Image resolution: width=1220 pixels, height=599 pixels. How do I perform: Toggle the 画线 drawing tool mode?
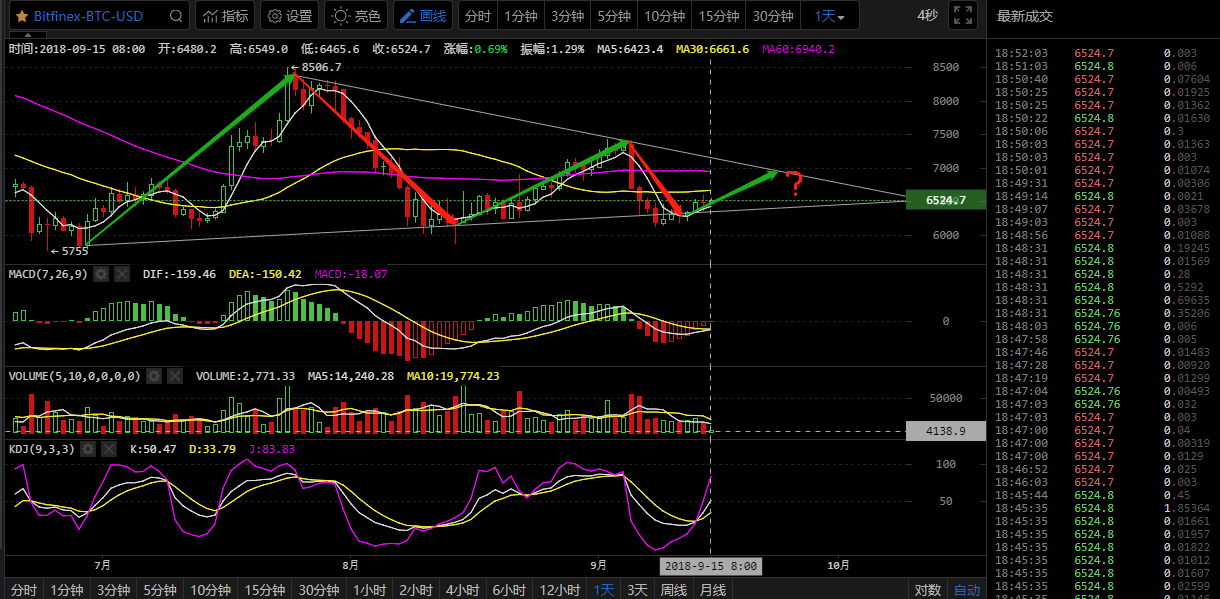coord(421,17)
